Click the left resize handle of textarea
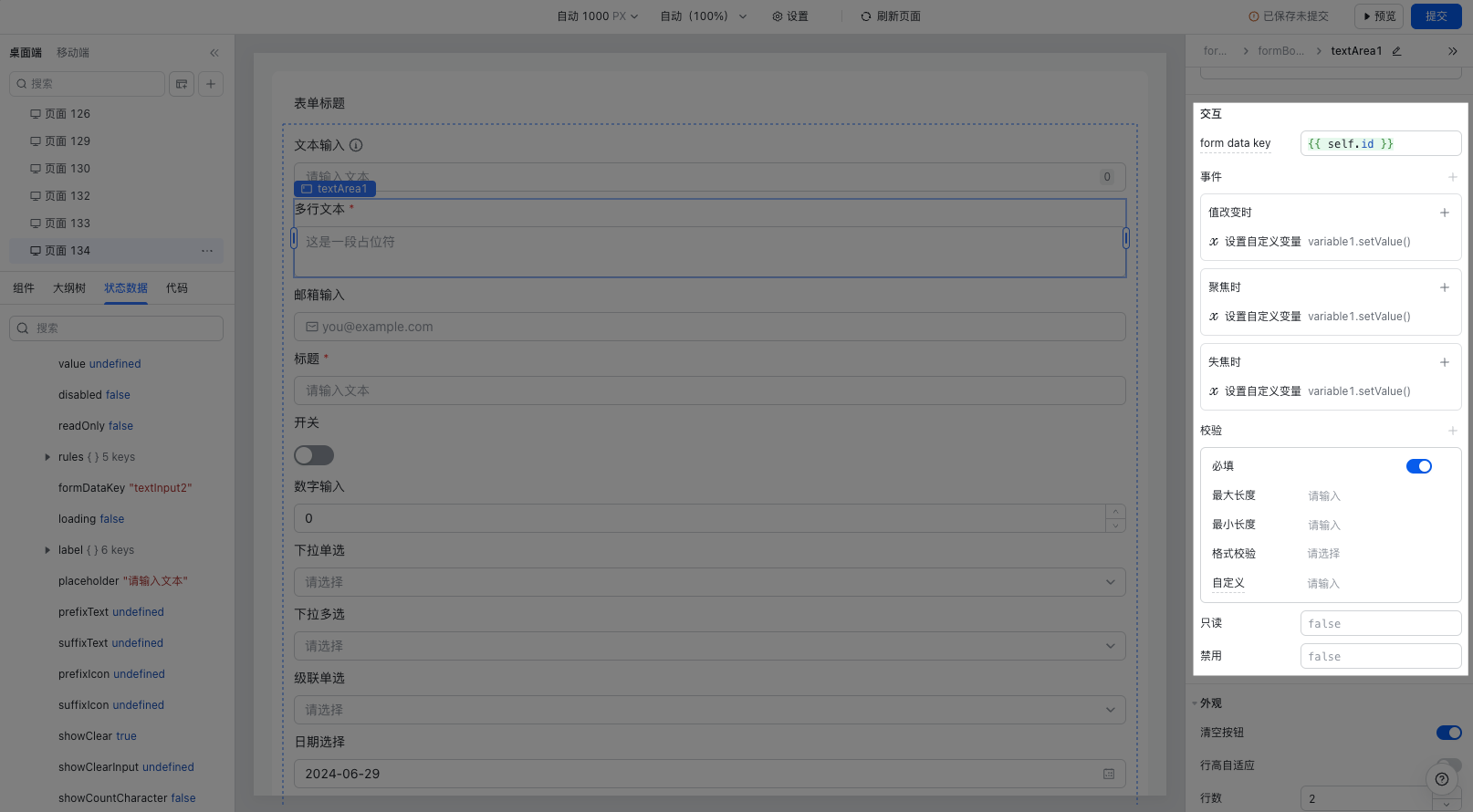The height and width of the screenshot is (812, 1473). click(x=294, y=238)
